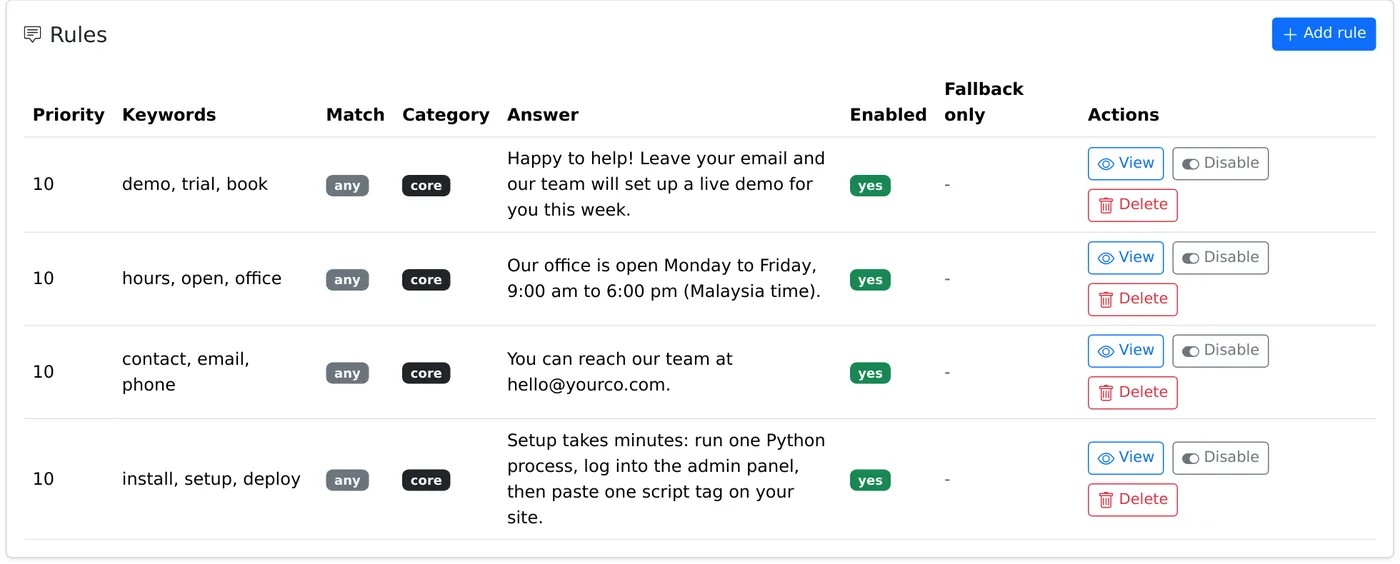This screenshot has width=1400, height=564.
Task: Click the "yes" badge in install row
Action: click(870, 480)
